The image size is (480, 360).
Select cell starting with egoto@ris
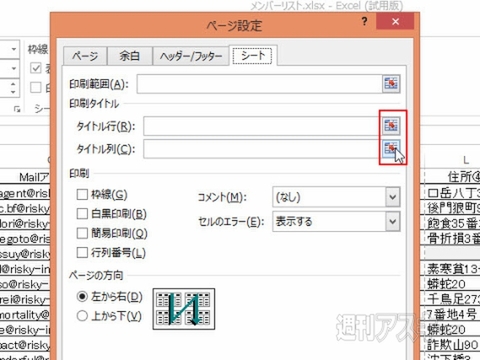(25, 238)
